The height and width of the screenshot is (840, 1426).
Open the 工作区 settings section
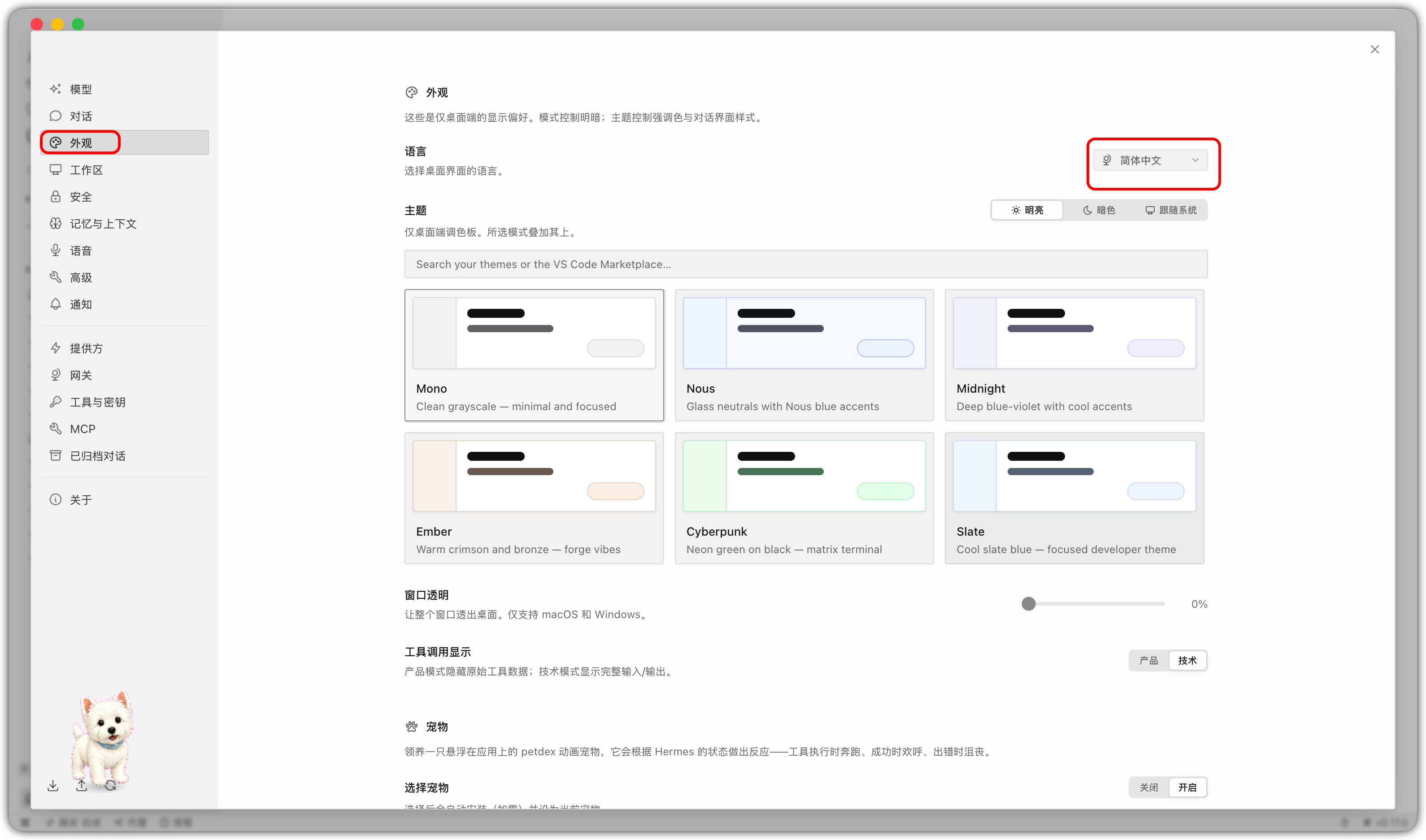[125, 170]
